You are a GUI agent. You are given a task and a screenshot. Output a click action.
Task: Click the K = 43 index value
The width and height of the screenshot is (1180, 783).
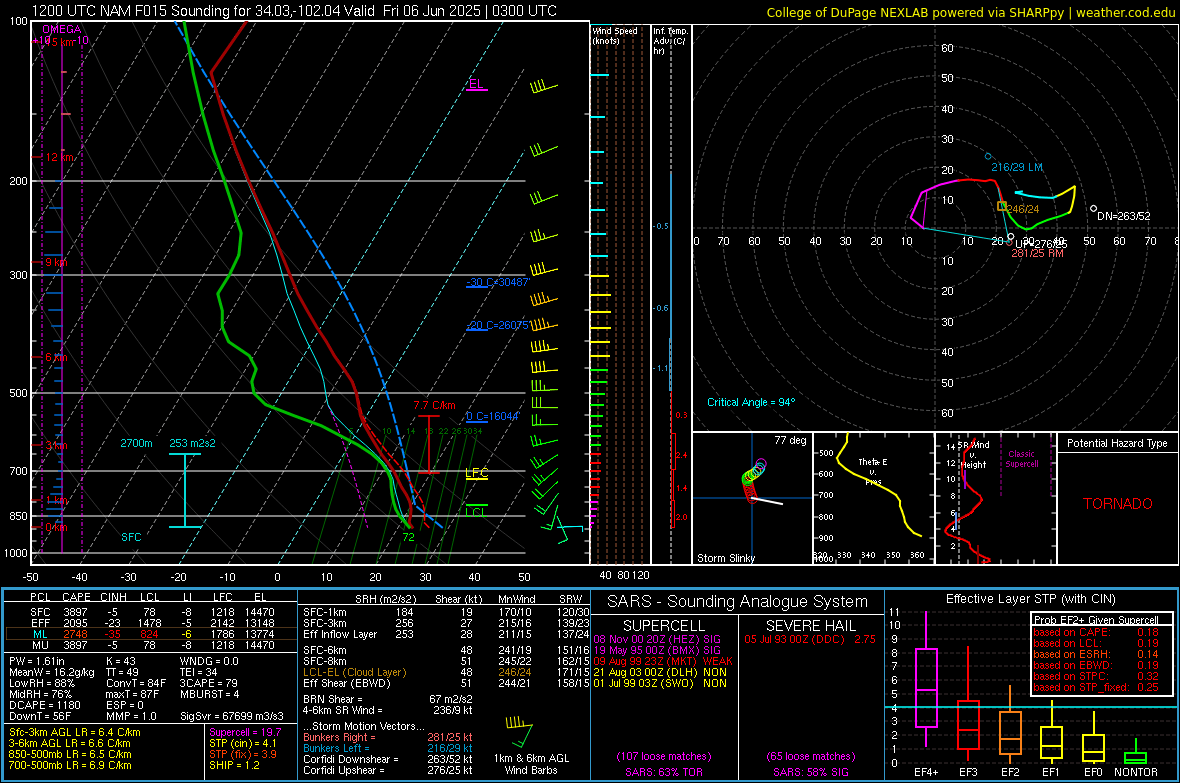pos(120,661)
